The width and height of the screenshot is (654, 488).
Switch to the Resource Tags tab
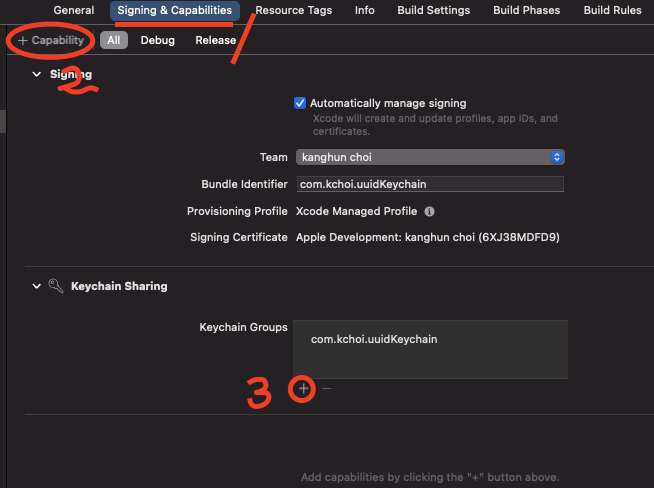(x=294, y=10)
